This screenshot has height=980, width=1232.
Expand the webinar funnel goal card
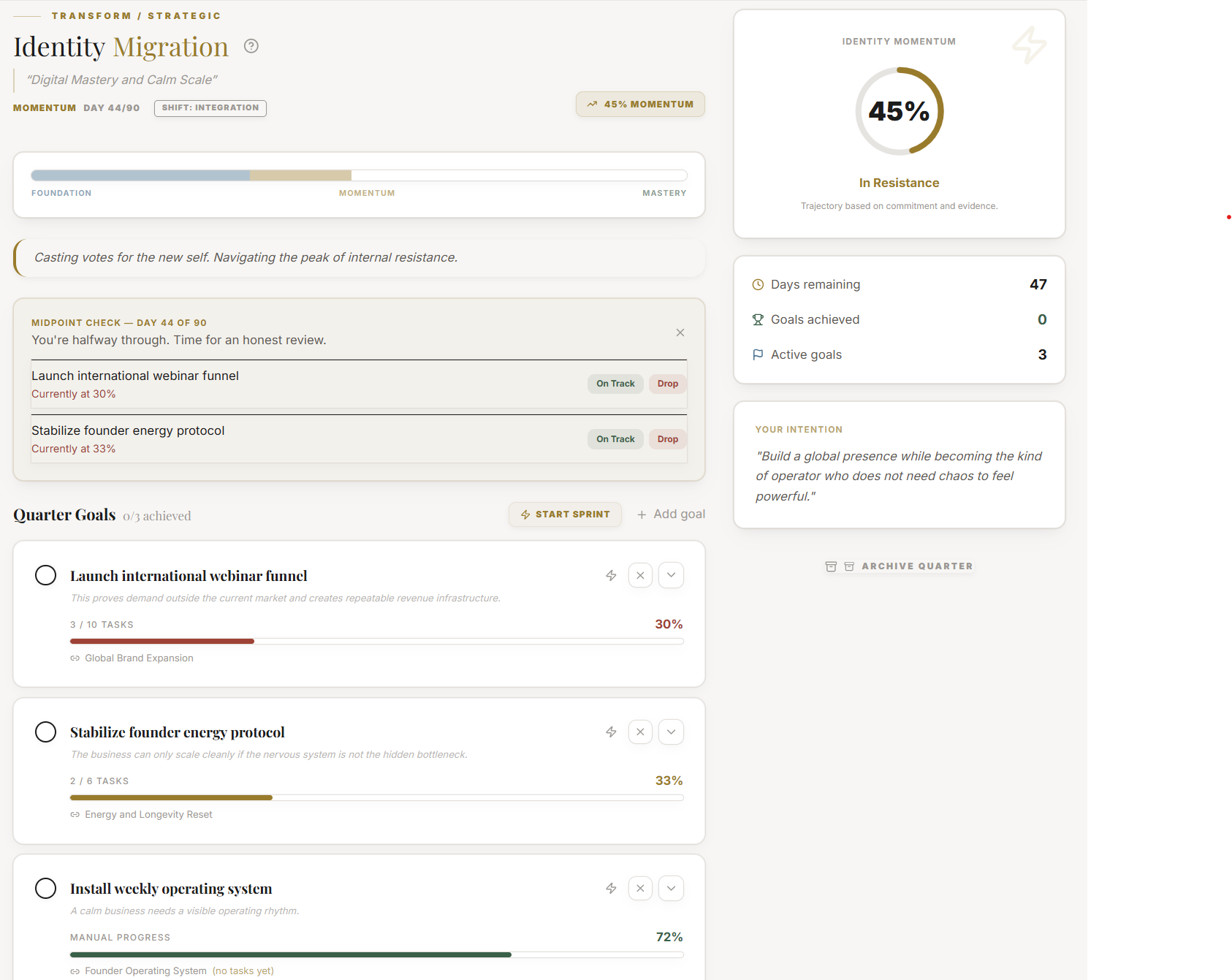coord(671,575)
